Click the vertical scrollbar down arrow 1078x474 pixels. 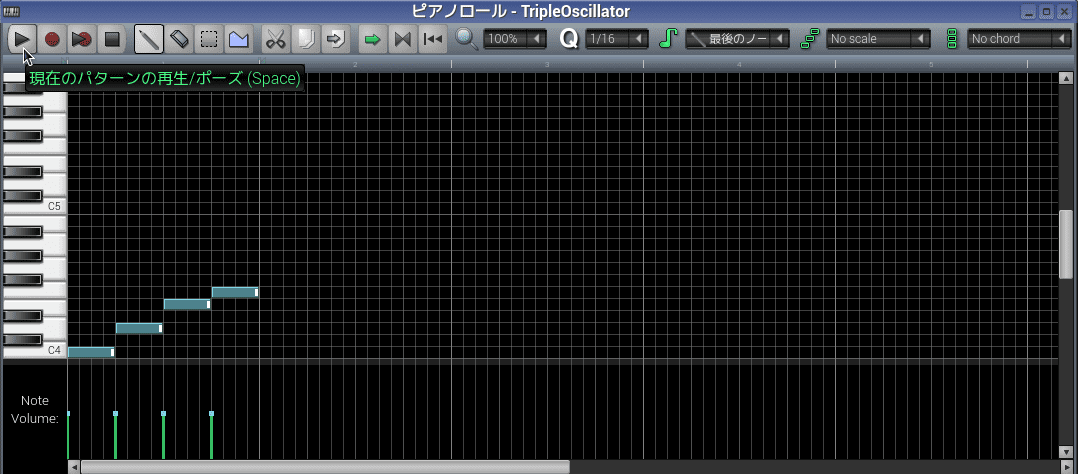1066,452
